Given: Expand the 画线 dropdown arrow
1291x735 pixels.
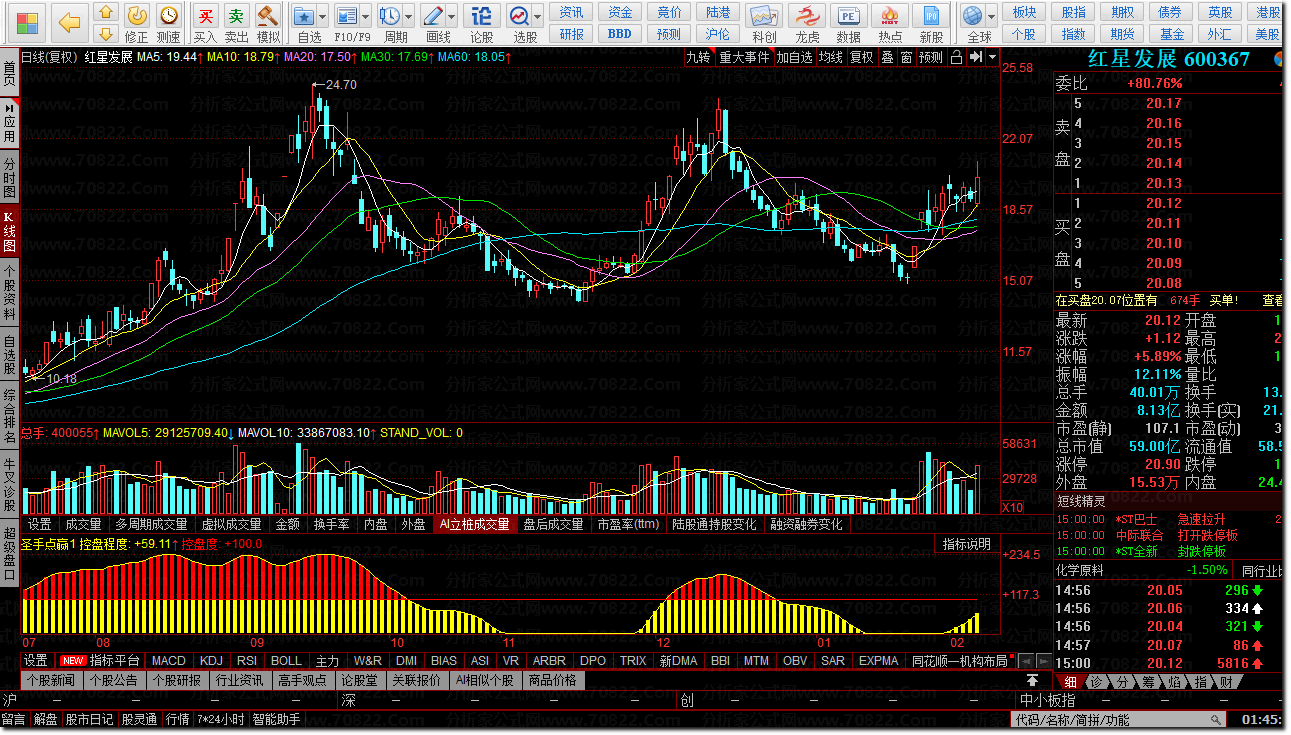Looking at the screenshot, I should [452, 16].
